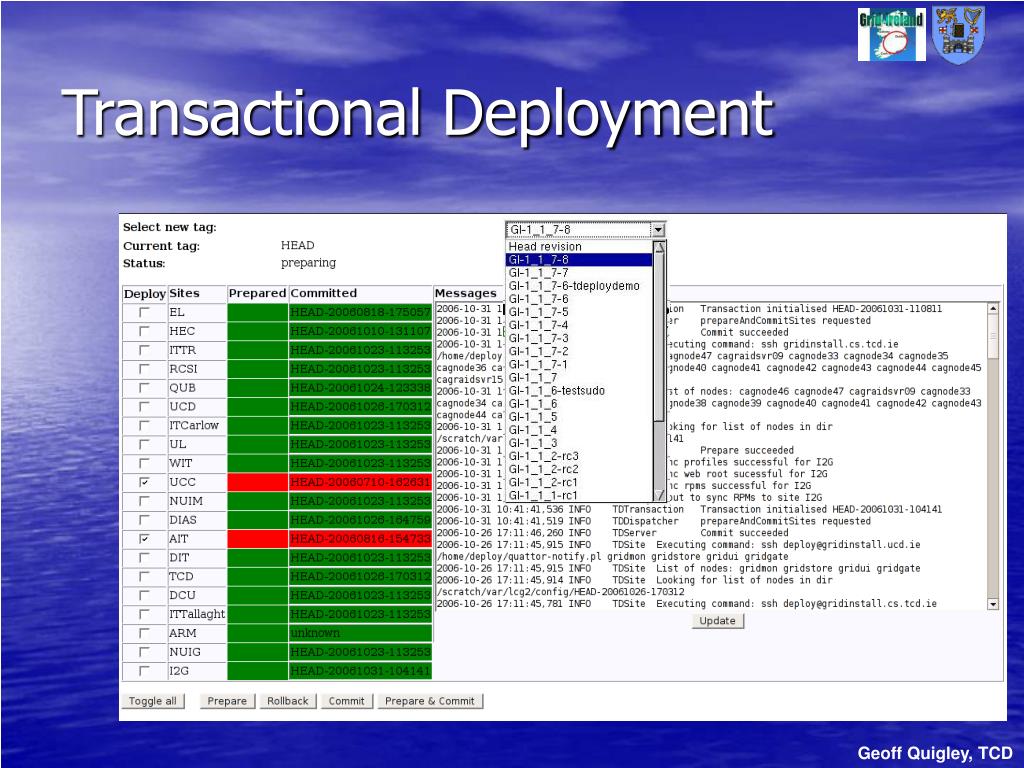Select tag GI-1_1_7-6
This screenshot has height=768, width=1024.
coord(579,298)
